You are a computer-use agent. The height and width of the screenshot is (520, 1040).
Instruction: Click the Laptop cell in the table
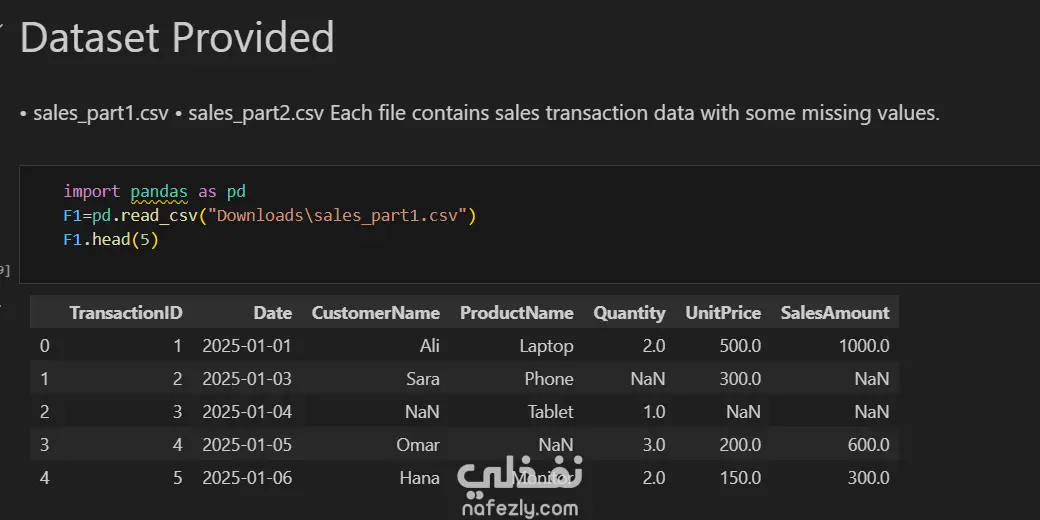(x=546, y=346)
